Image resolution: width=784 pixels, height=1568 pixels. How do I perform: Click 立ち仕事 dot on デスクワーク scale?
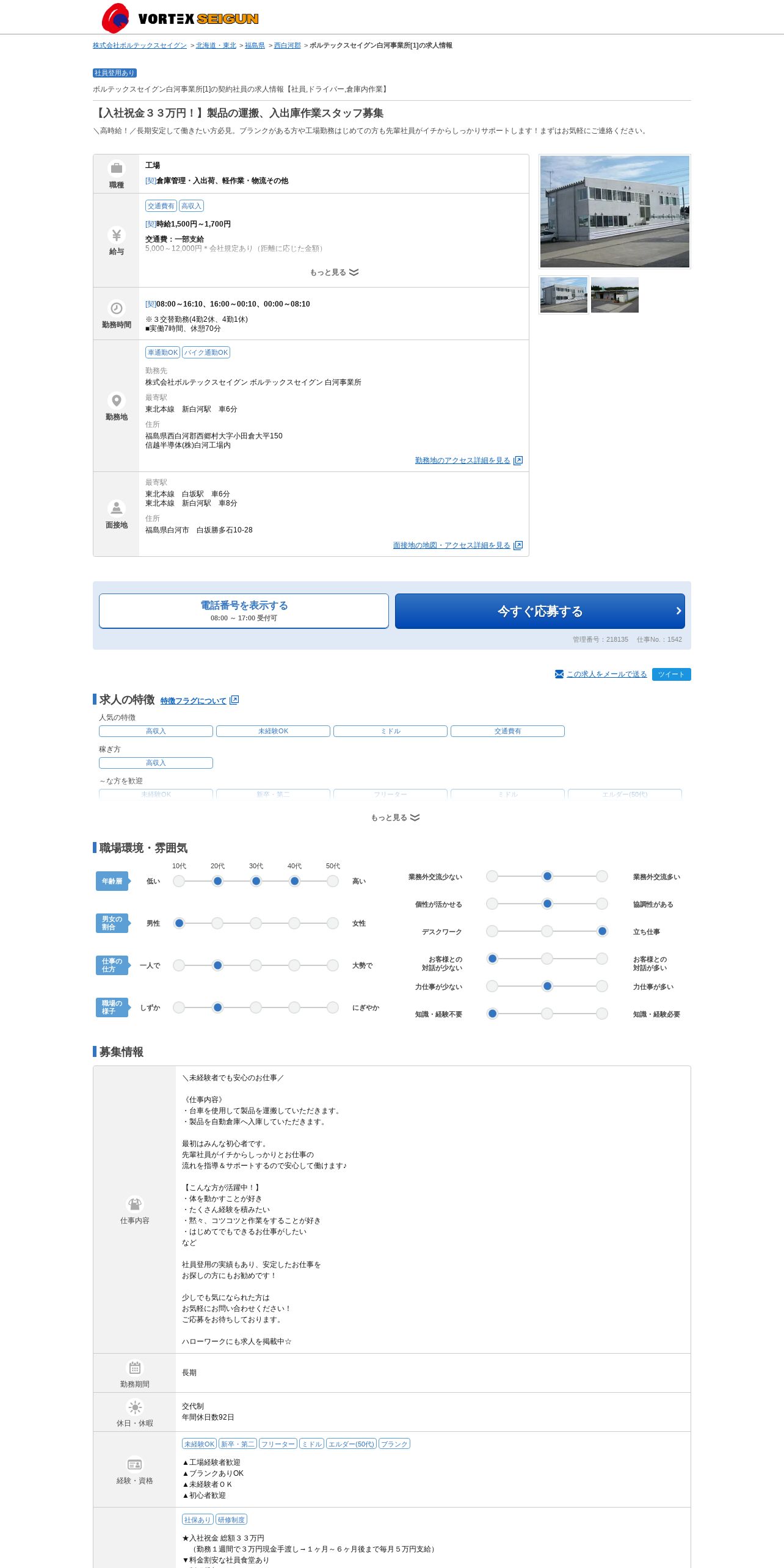click(x=602, y=931)
